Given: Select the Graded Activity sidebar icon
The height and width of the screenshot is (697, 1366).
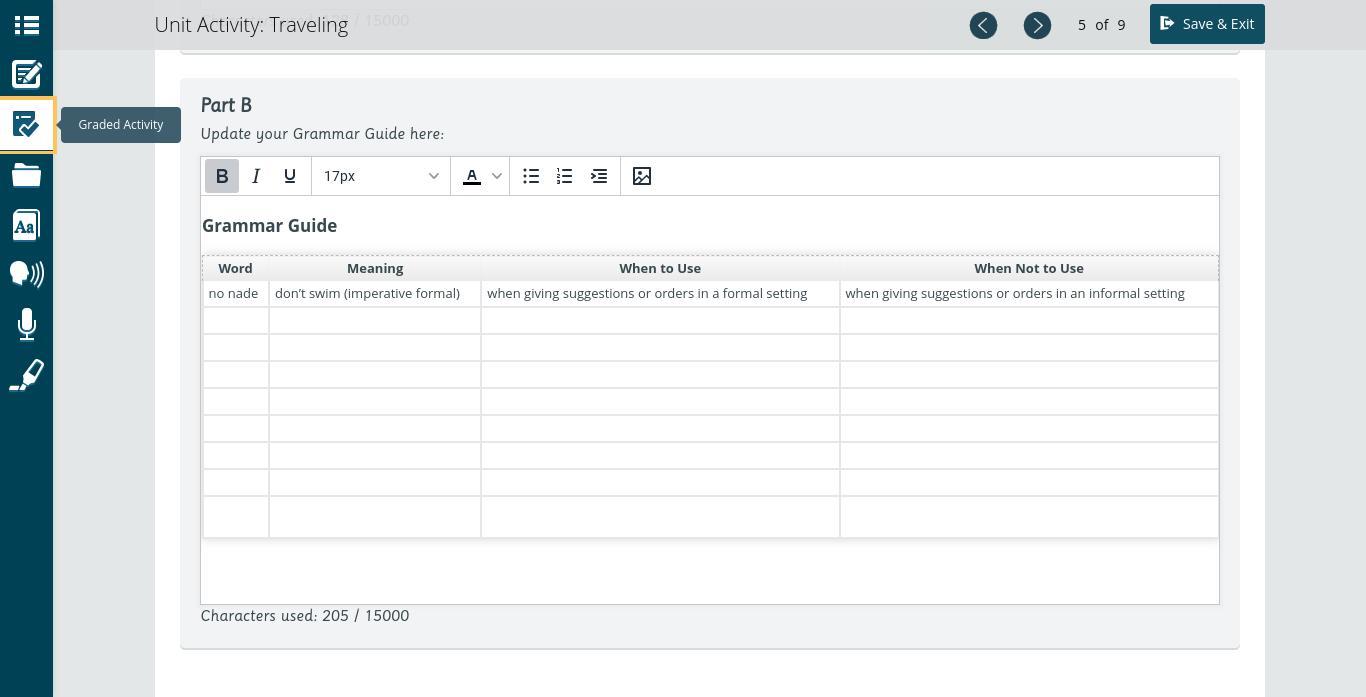Looking at the screenshot, I should point(26,125).
